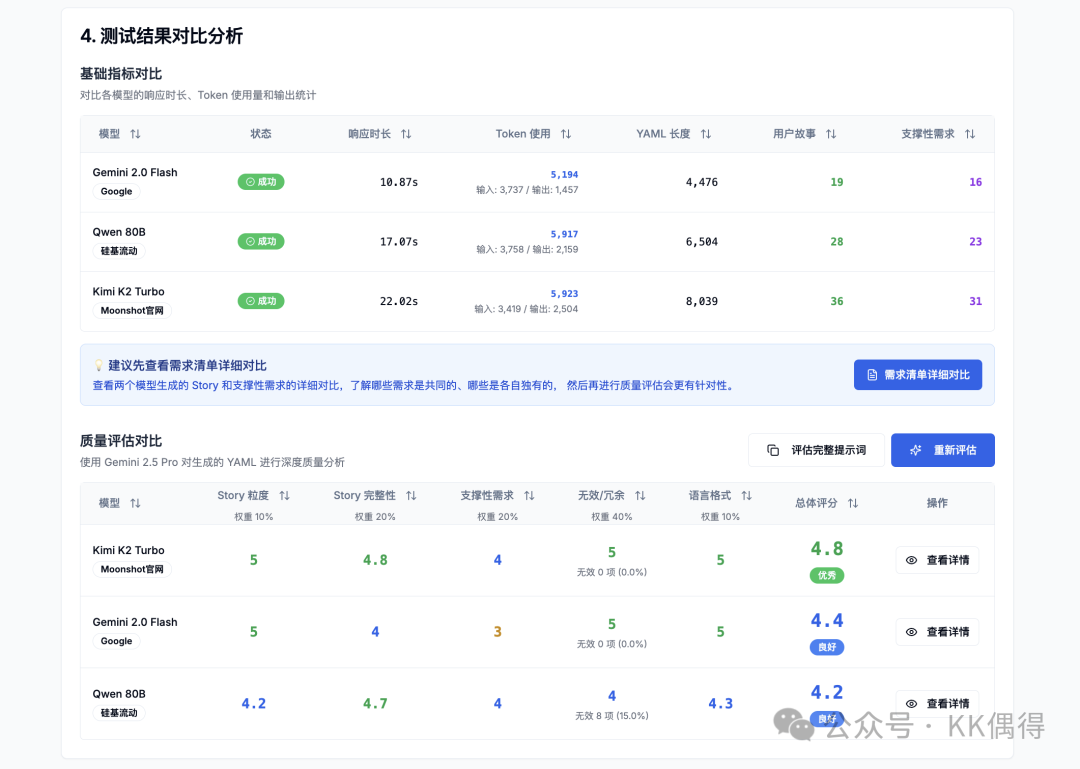Screen dimensions: 1080x769
Task: Sort quality table by Story 粒度
Action: point(284,496)
